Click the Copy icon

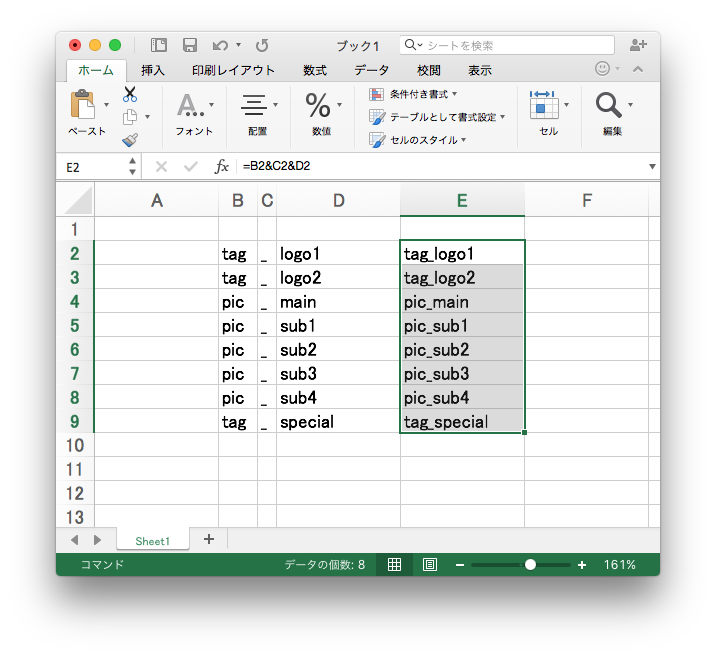[x=130, y=117]
